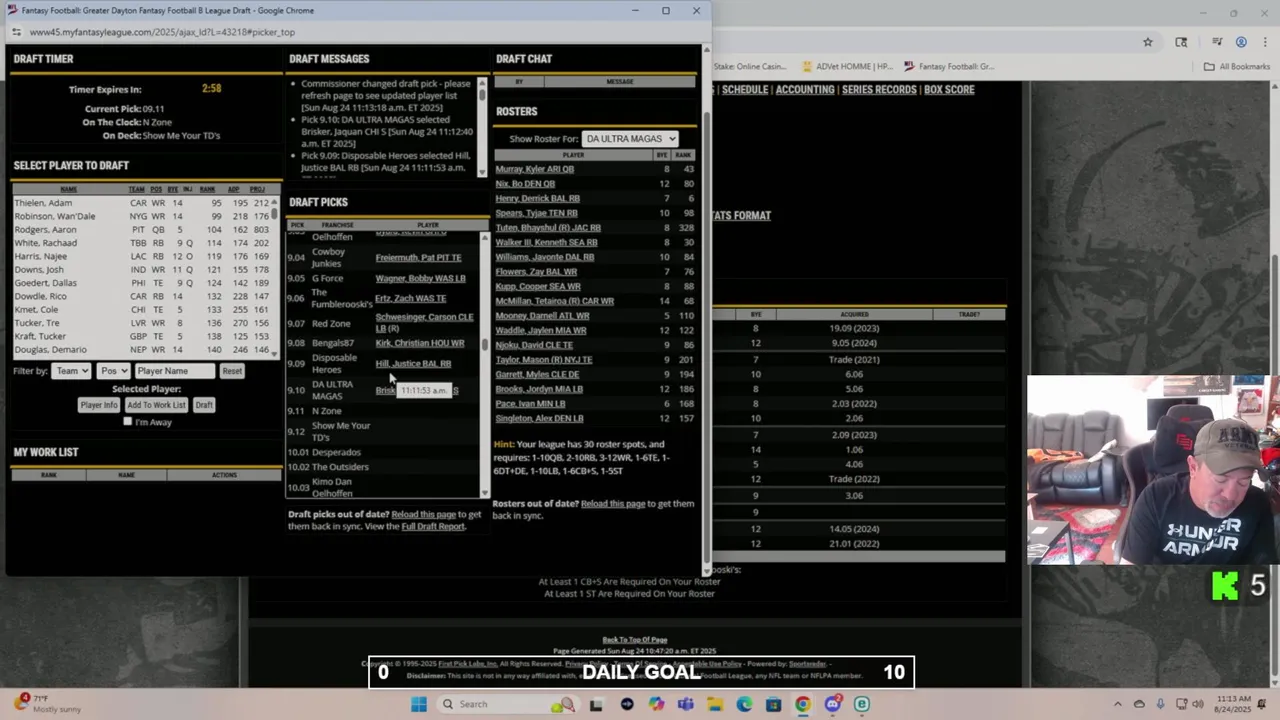This screenshot has height=720, width=1280.
Task: Open Microsoft Store from the taskbar
Action: point(773,704)
